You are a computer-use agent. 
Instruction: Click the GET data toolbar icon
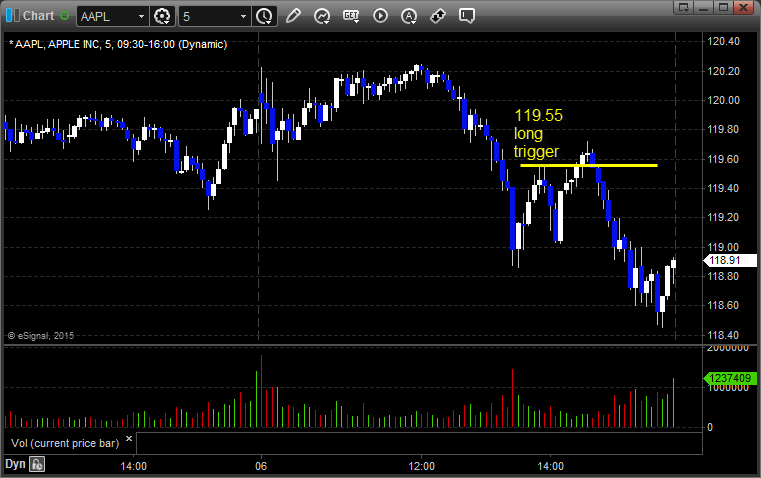tap(351, 16)
